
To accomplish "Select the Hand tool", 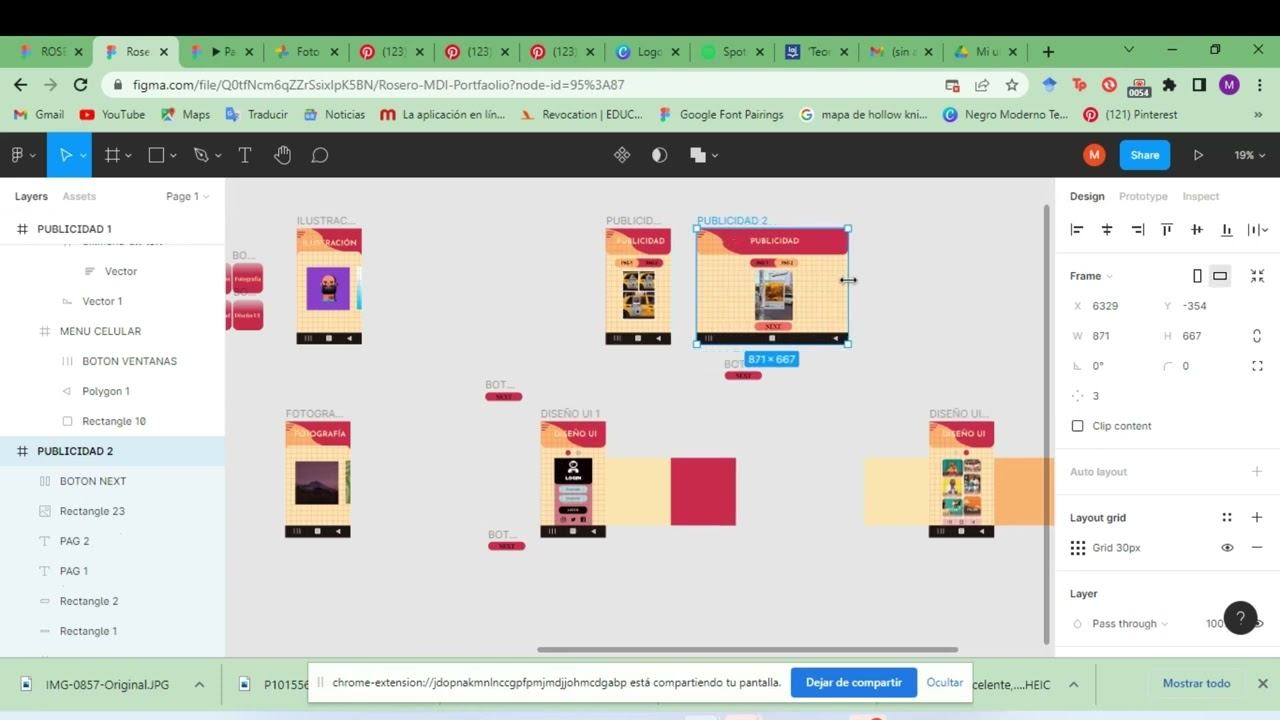I will (283, 155).
